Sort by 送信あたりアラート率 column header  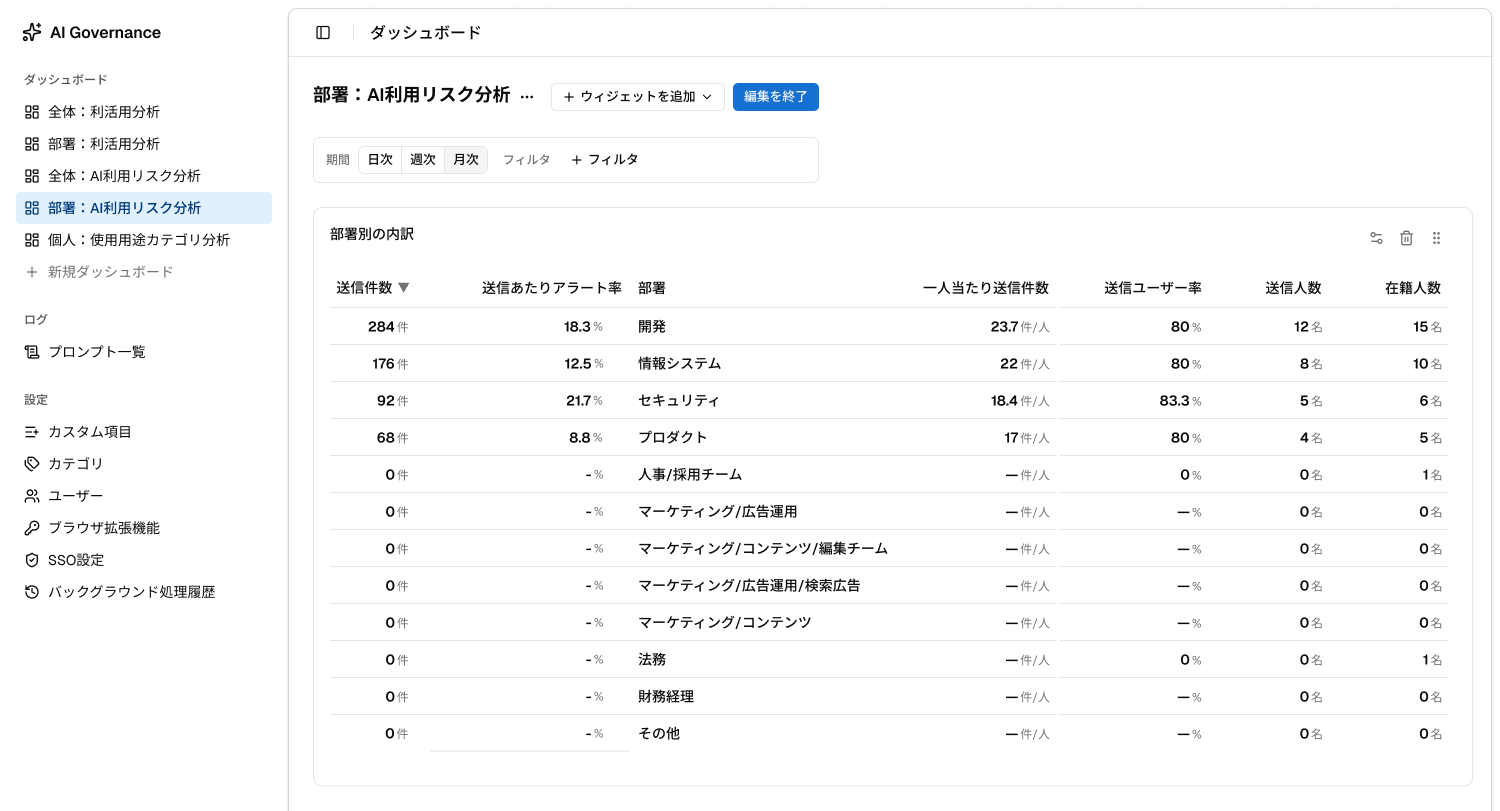pos(552,288)
